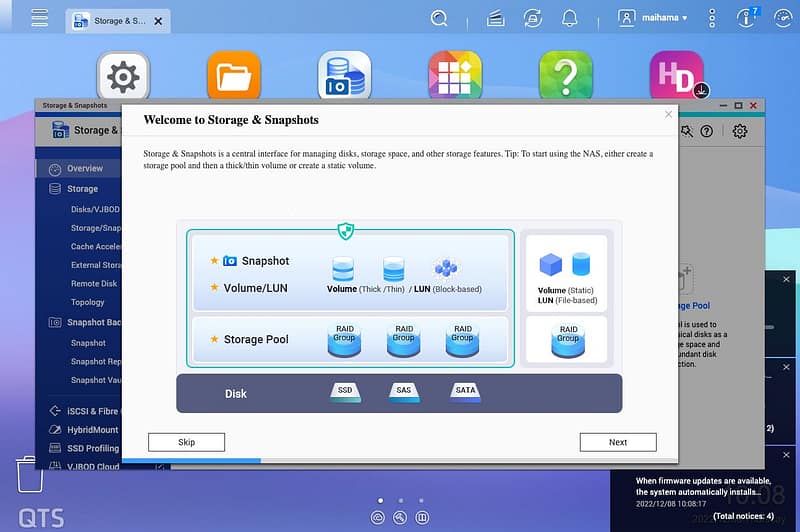Click the SSD disk icon in diagram
Image resolution: width=800 pixels, height=532 pixels.
[345, 393]
